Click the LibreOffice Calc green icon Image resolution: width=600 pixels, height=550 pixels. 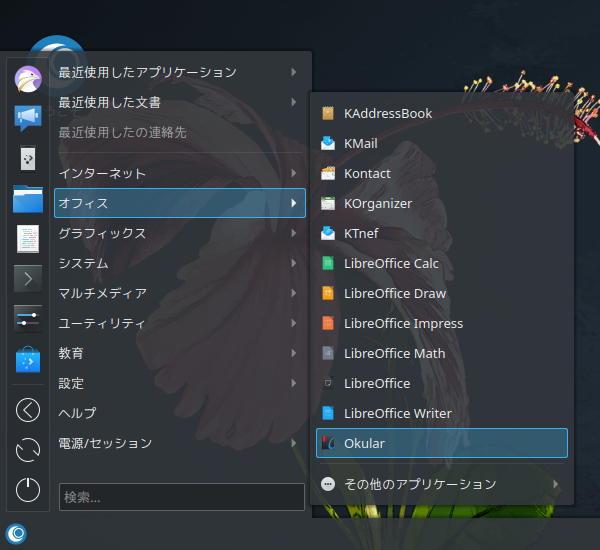[328, 263]
